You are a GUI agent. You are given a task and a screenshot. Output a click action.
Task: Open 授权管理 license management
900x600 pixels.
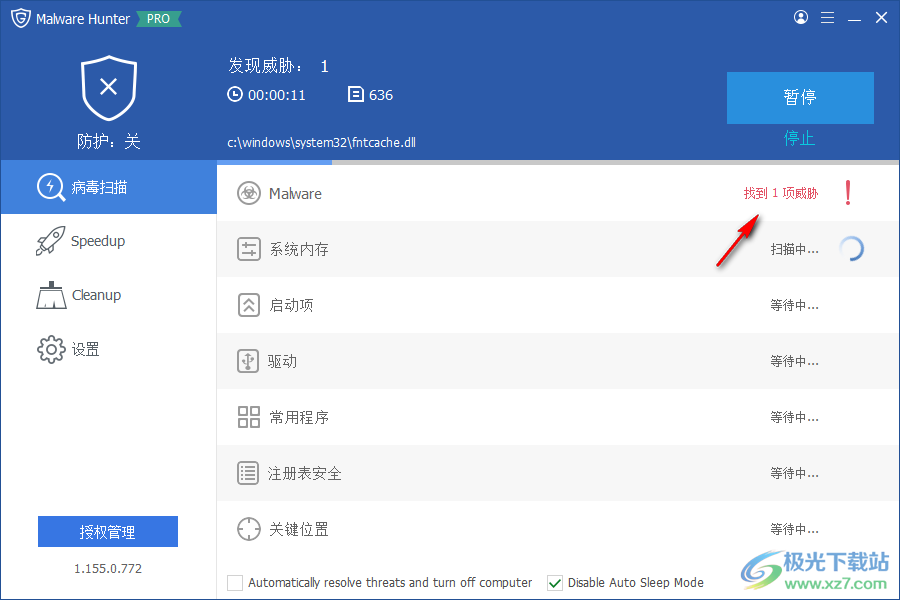(x=108, y=532)
